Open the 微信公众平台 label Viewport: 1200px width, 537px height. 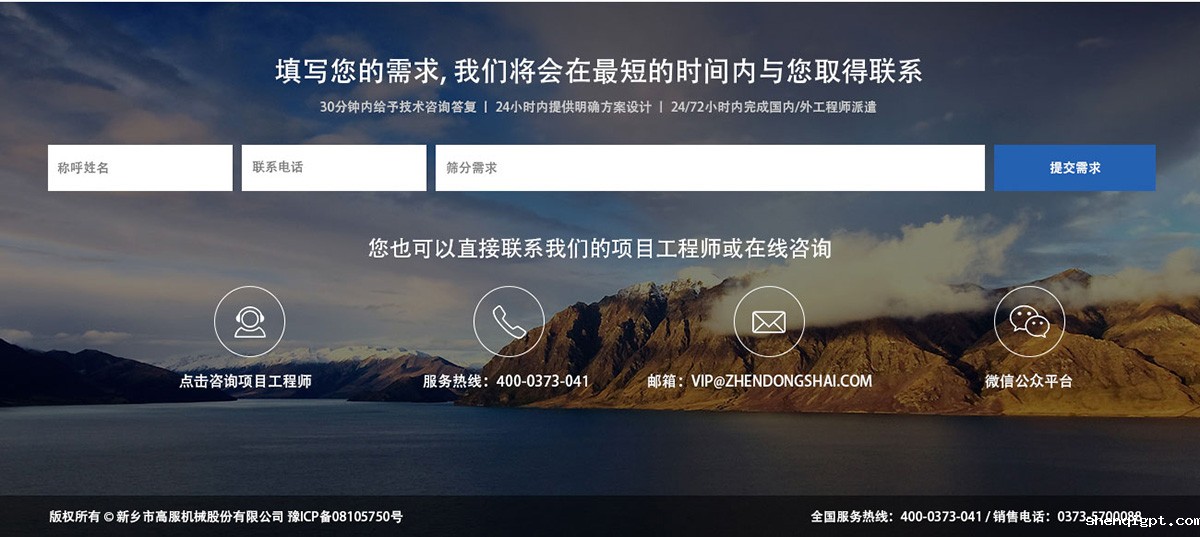tap(1029, 381)
